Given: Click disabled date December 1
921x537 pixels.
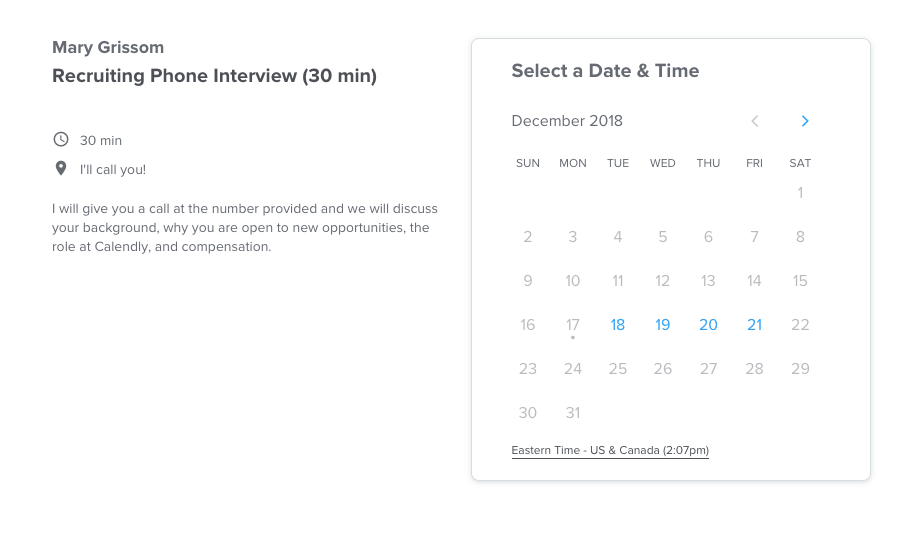Looking at the screenshot, I should pyautogui.click(x=800, y=193).
